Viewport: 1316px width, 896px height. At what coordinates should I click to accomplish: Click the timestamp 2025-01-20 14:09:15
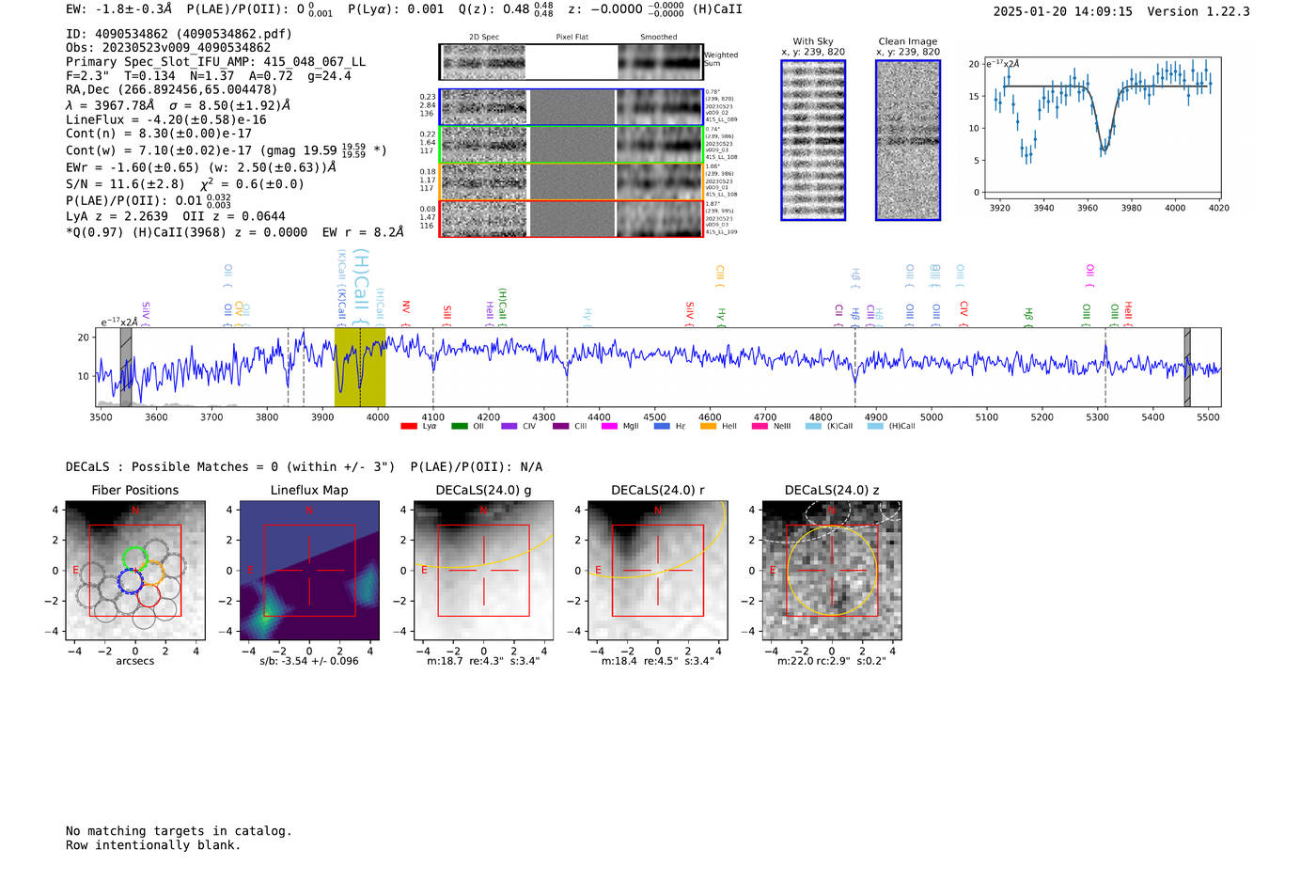1063,11
